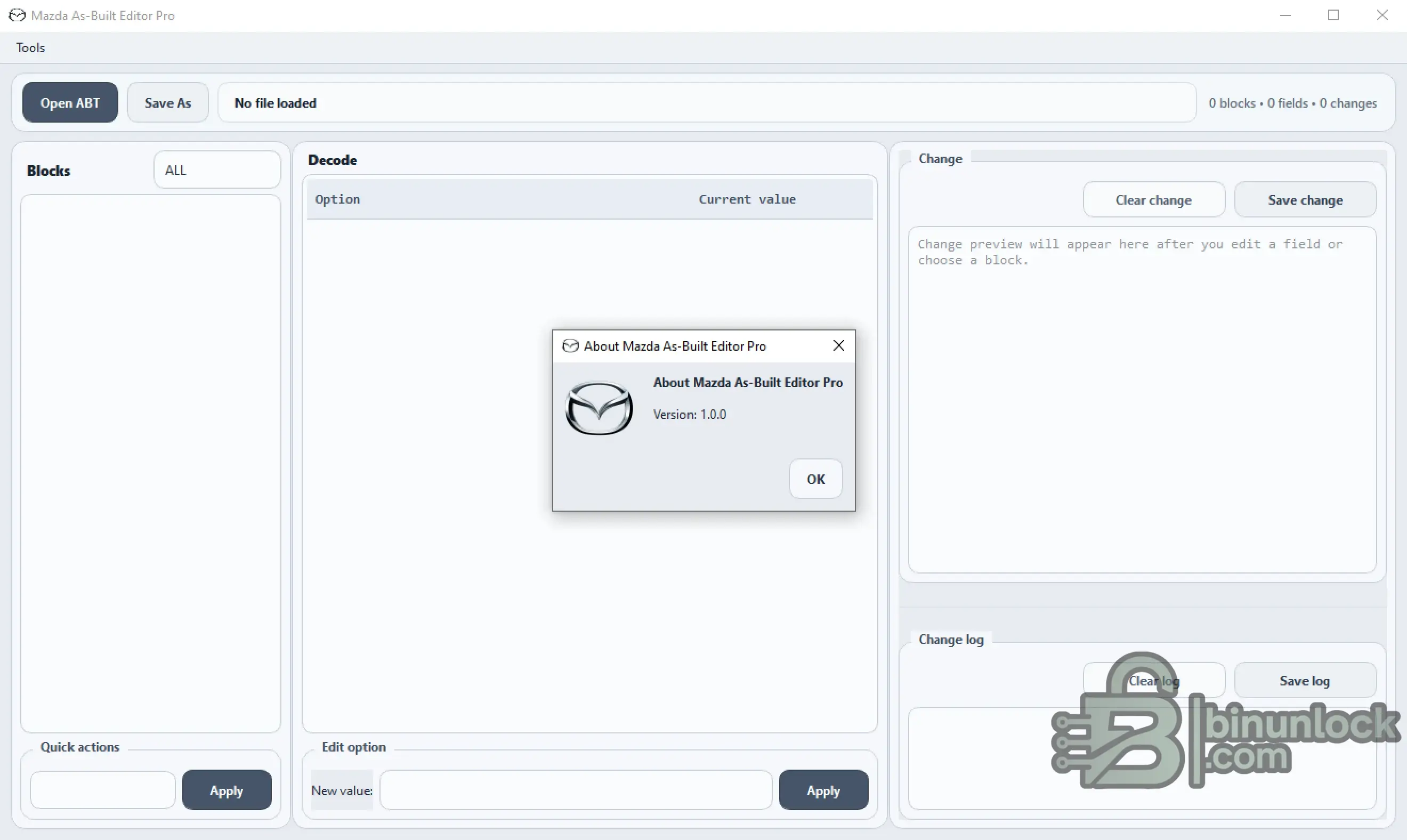The height and width of the screenshot is (840, 1407).
Task: Click the Mazda icon in About dialog title bar
Action: 570,346
